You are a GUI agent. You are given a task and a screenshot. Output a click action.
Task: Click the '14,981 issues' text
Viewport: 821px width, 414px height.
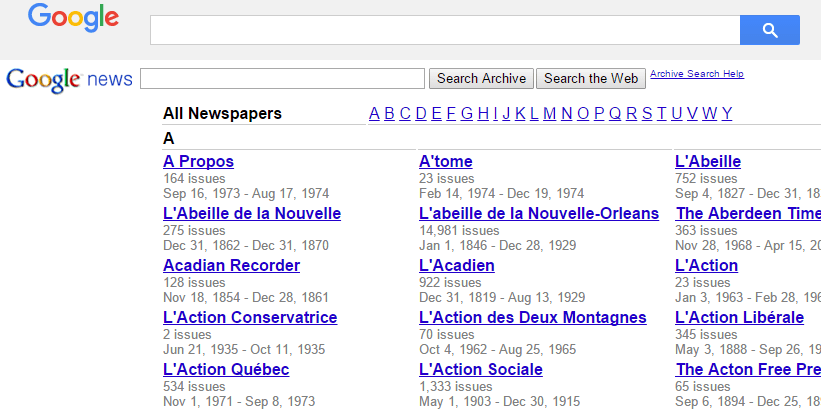click(459, 230)
